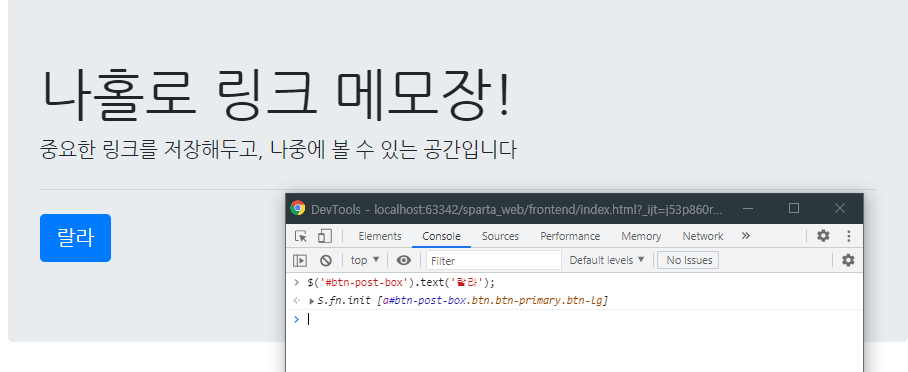The height and width of the screenshot is (372, 908).
Task: Create live expression eye icon
Action: tap(404, 260)
